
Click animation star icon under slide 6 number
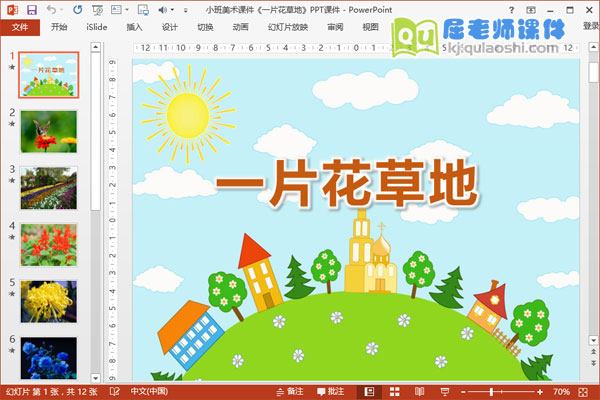click(12, 350)
